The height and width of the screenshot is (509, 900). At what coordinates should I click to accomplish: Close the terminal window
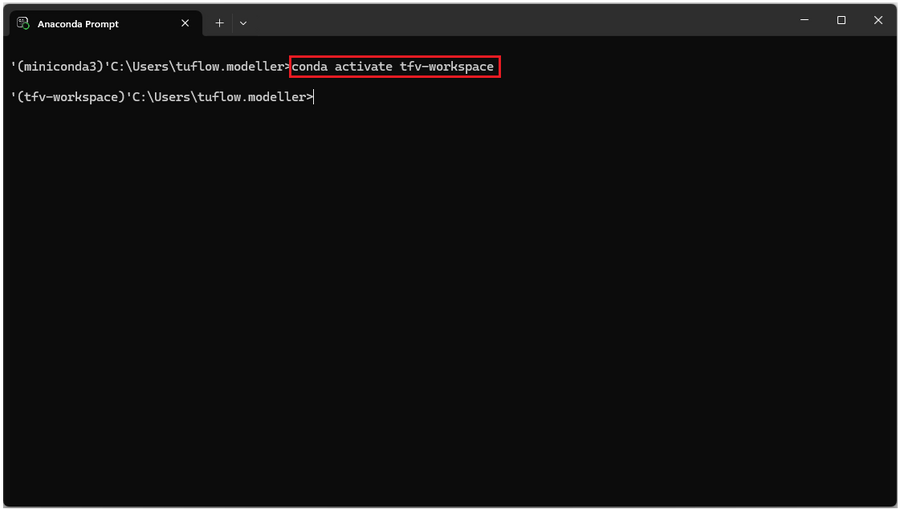(878, 20)
